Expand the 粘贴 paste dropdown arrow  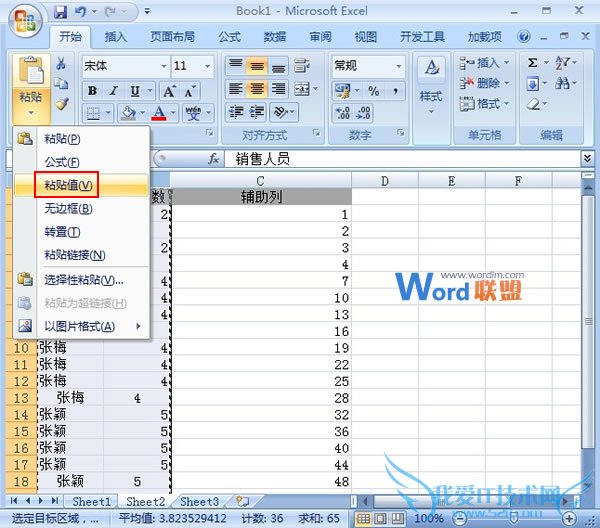31,112
